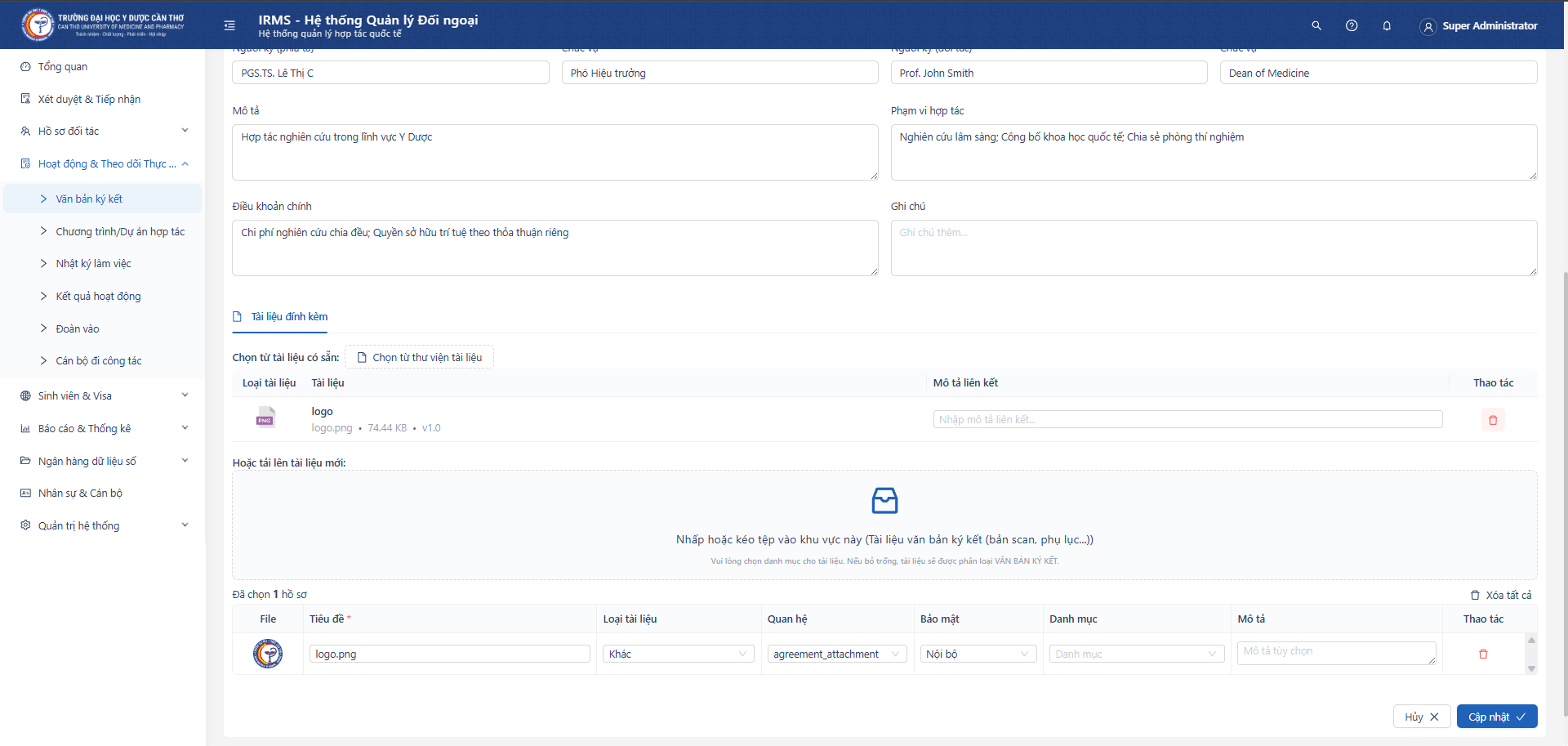Expand the Báo cáo & Thống kê menu
The width and height of the screenshot is (1568, 746).
[104, 428]
